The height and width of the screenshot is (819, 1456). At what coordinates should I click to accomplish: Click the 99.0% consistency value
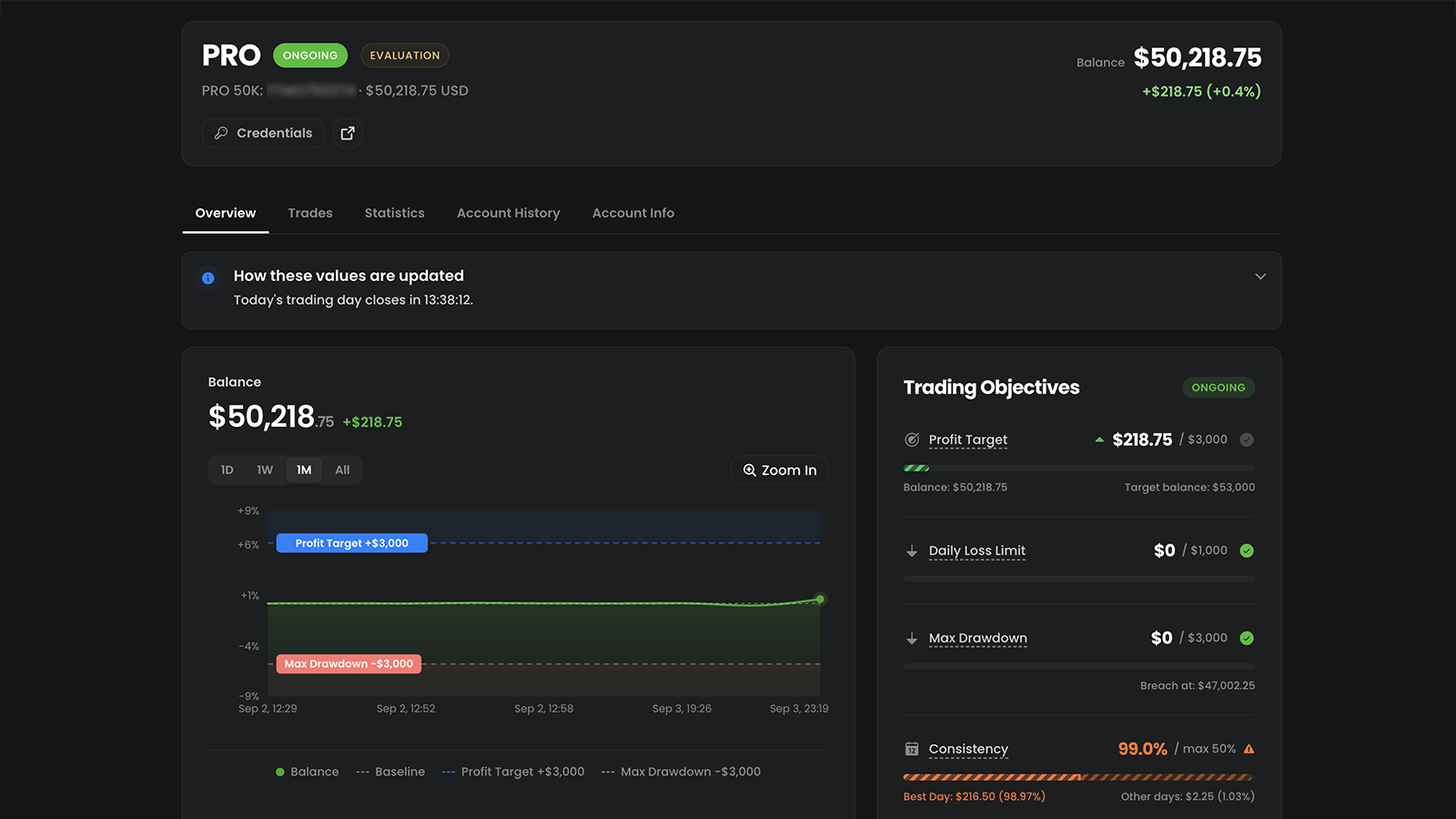click(x=1142, y=749)
